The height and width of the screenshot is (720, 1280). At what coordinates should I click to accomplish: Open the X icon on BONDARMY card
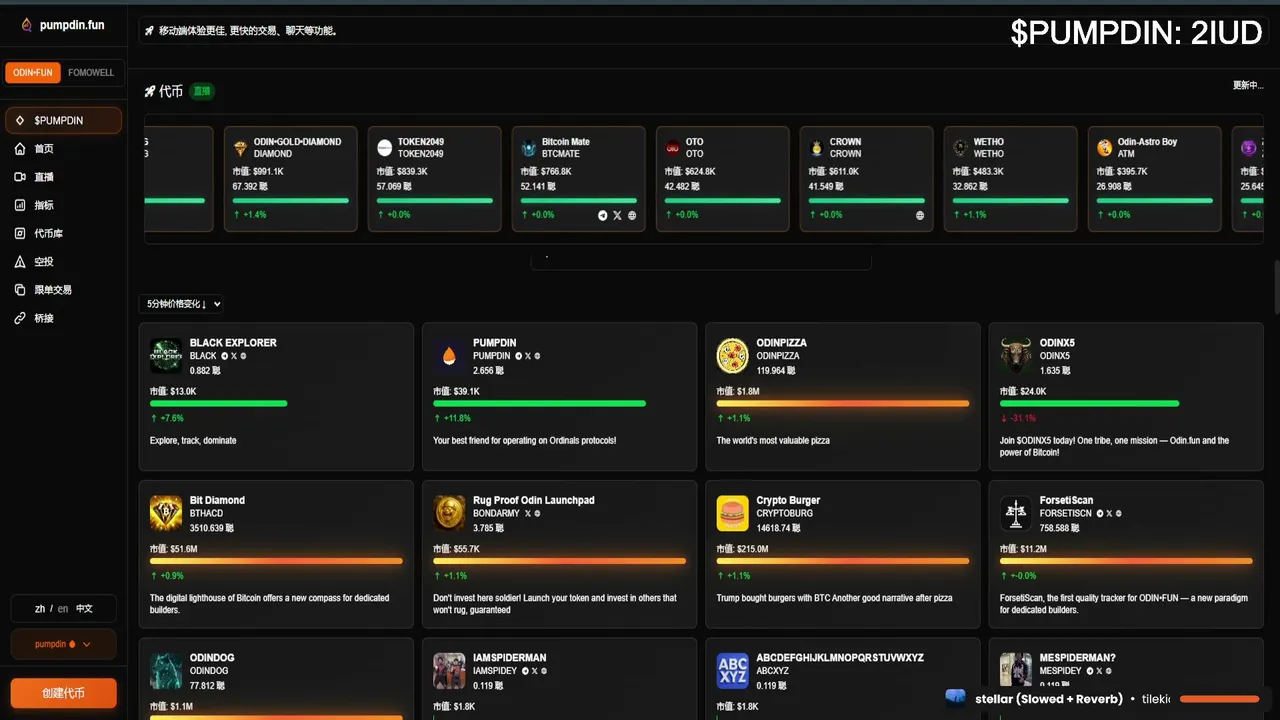pos(527,514)
